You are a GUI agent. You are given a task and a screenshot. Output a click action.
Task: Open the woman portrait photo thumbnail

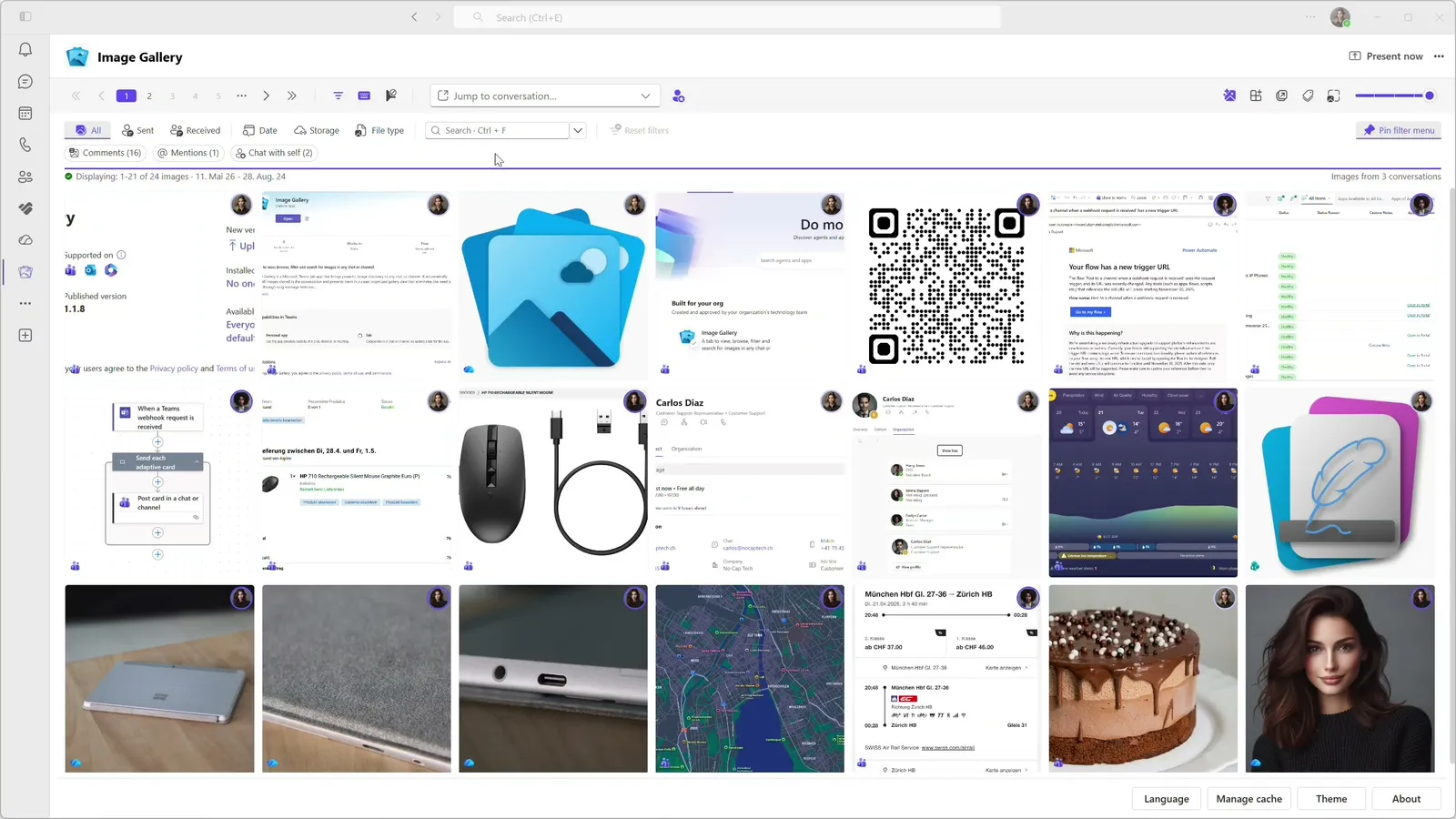point(1340,679)
